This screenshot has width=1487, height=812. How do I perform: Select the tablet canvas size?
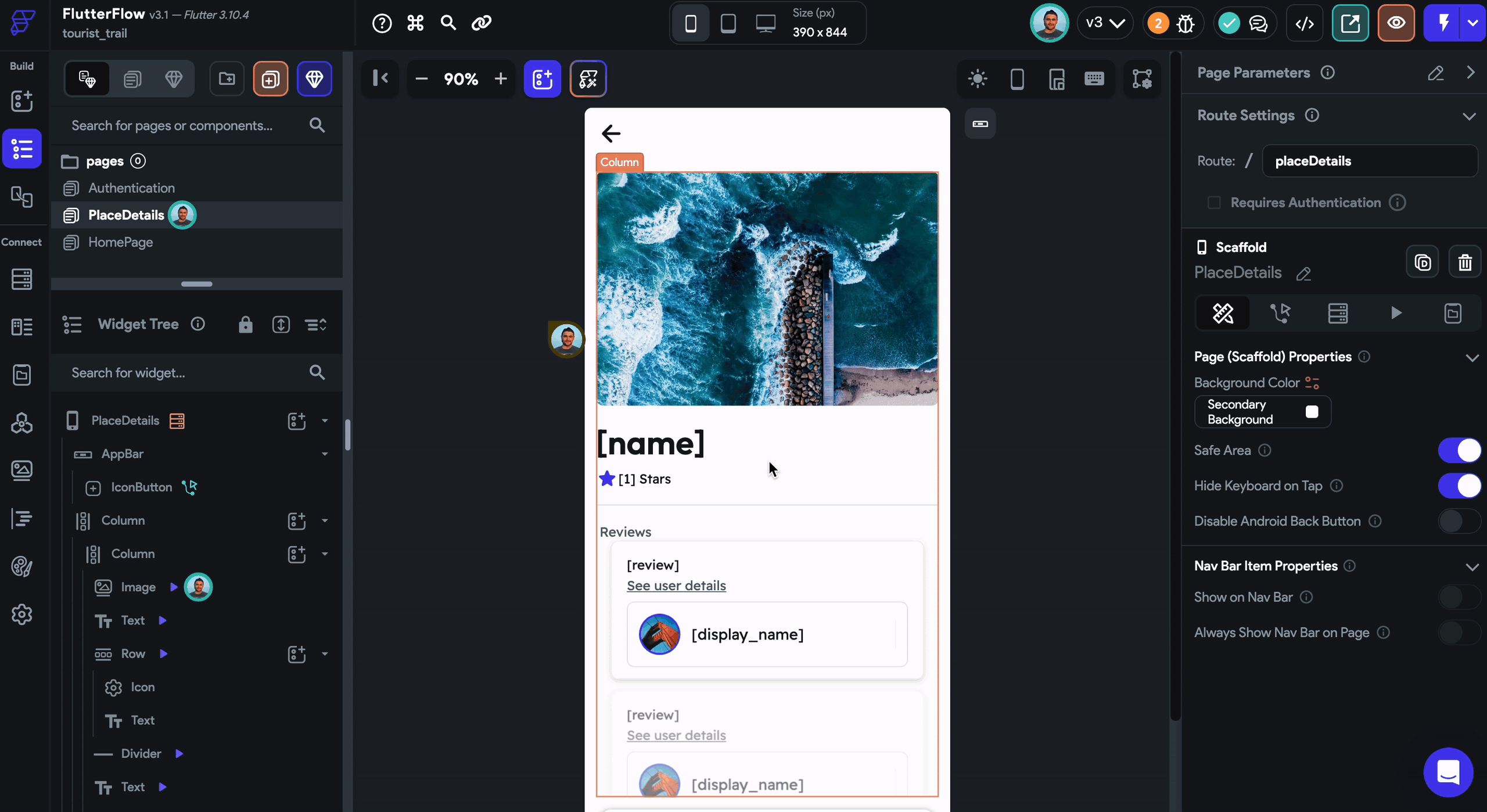click(x=728, y=23)
